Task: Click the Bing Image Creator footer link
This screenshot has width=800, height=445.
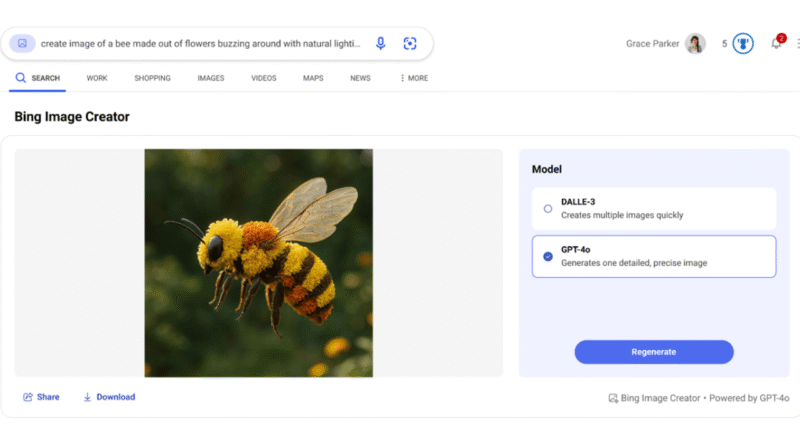Action: 660,398
